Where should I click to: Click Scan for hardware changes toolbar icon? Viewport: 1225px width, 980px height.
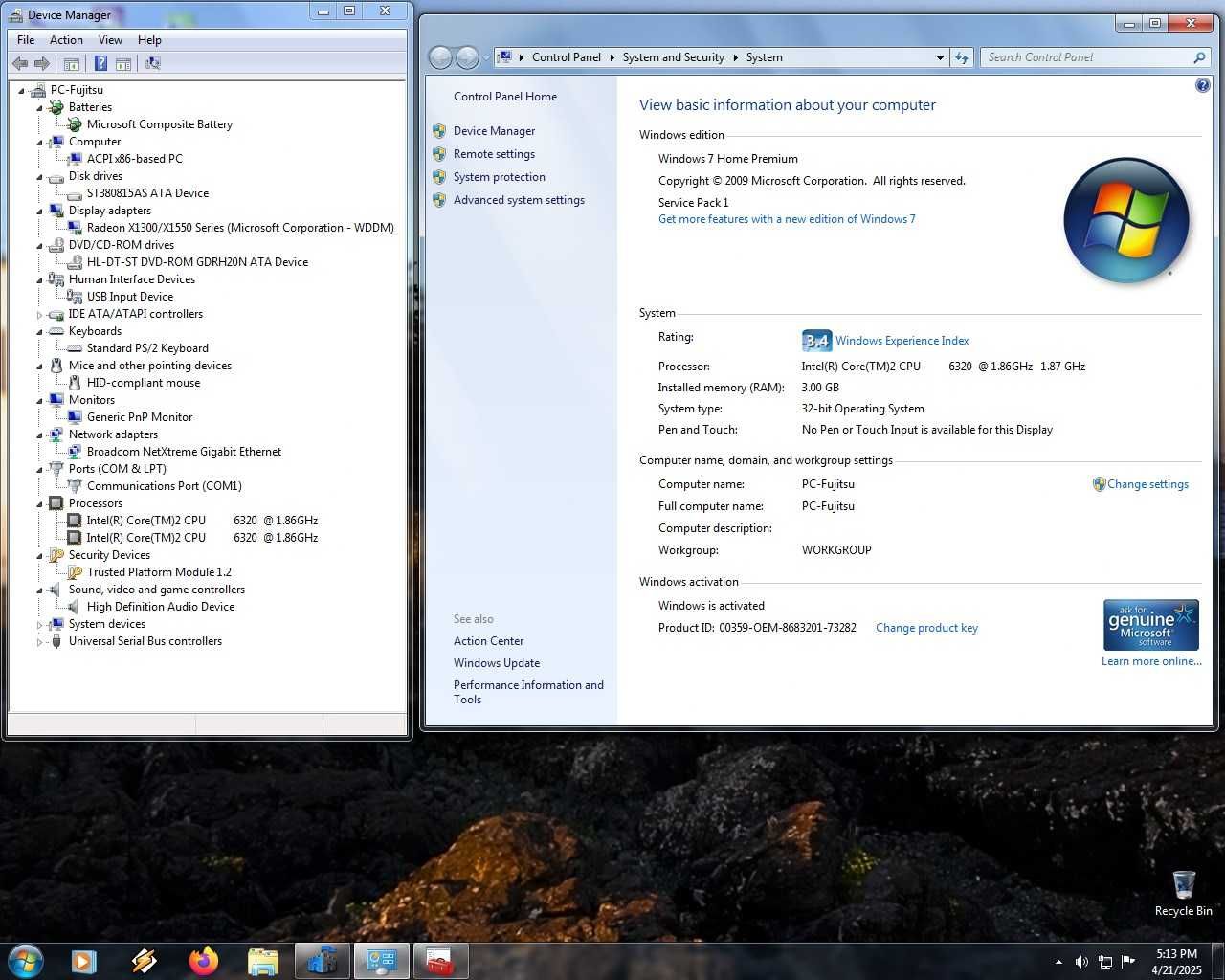(x=152, y=63)
